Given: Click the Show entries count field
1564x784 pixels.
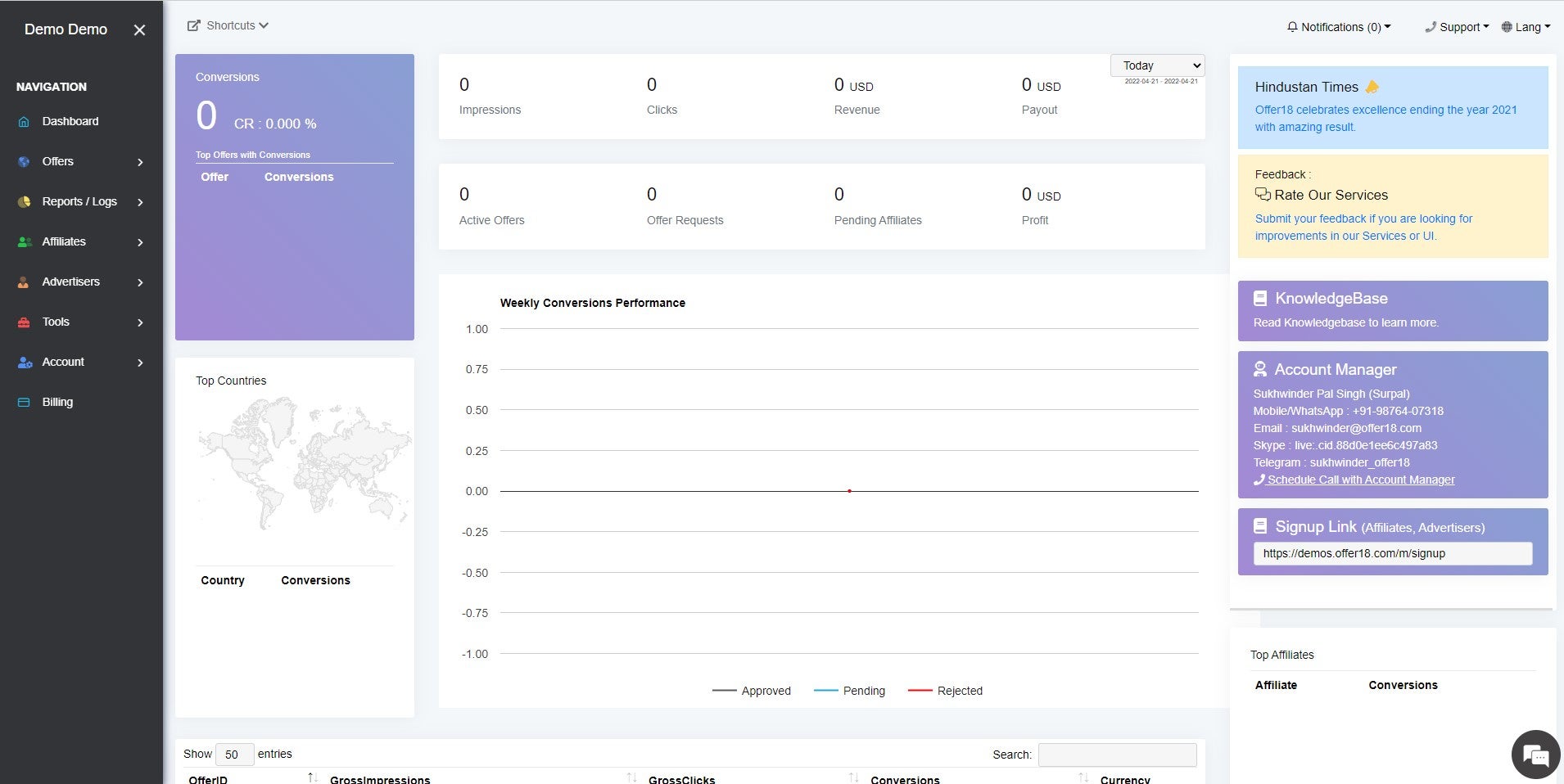Looking at the screenshot, I should coord(235,755).
